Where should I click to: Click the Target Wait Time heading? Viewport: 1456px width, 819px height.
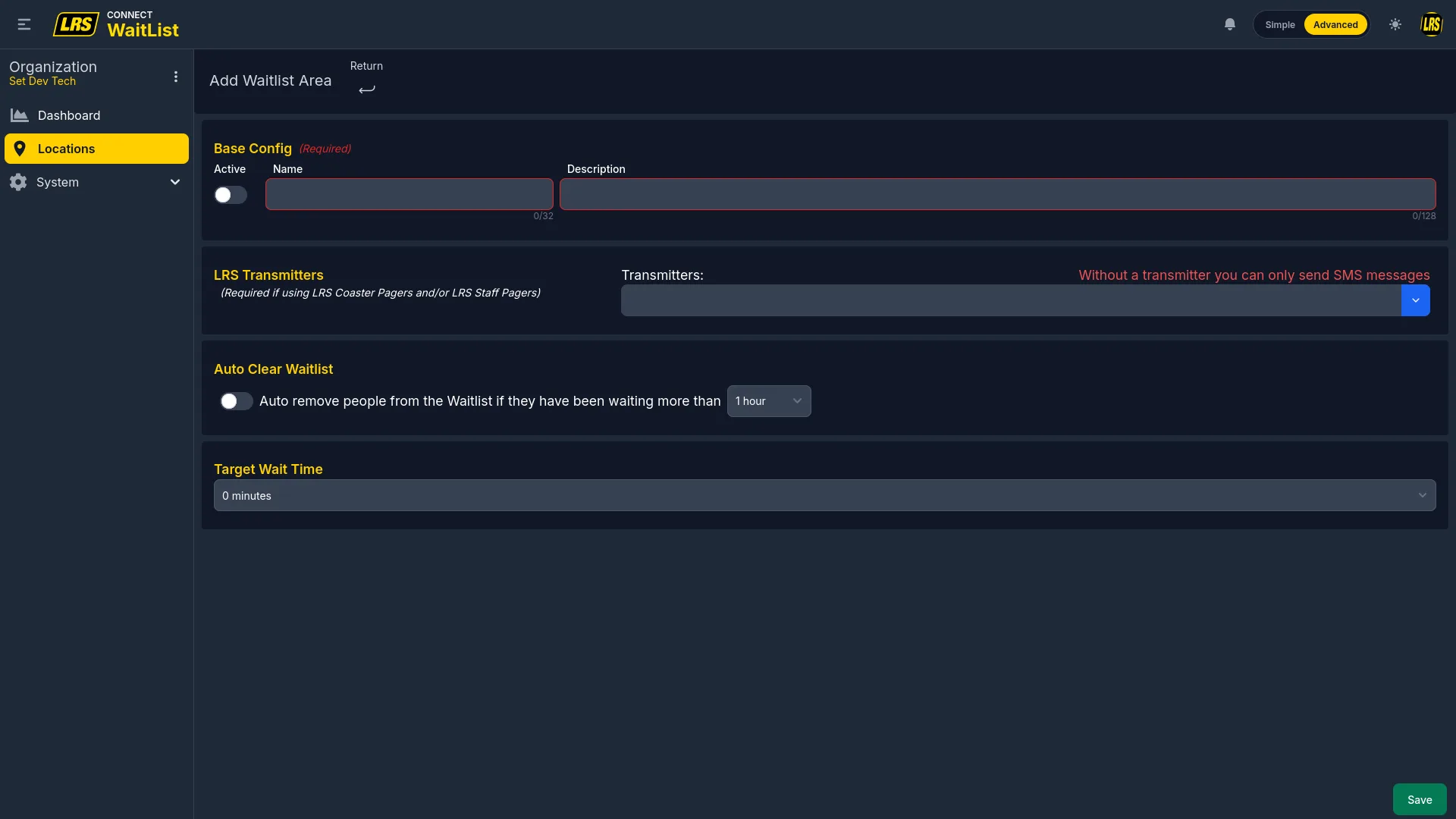(x=268, y=469)
